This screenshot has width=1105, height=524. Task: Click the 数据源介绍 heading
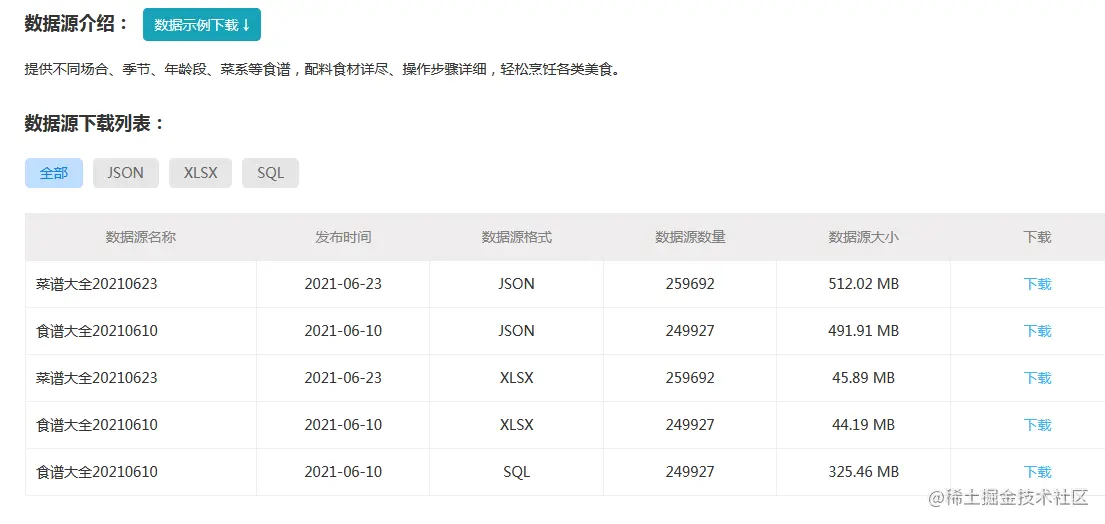pyautogui.click(x=77, y=24)
